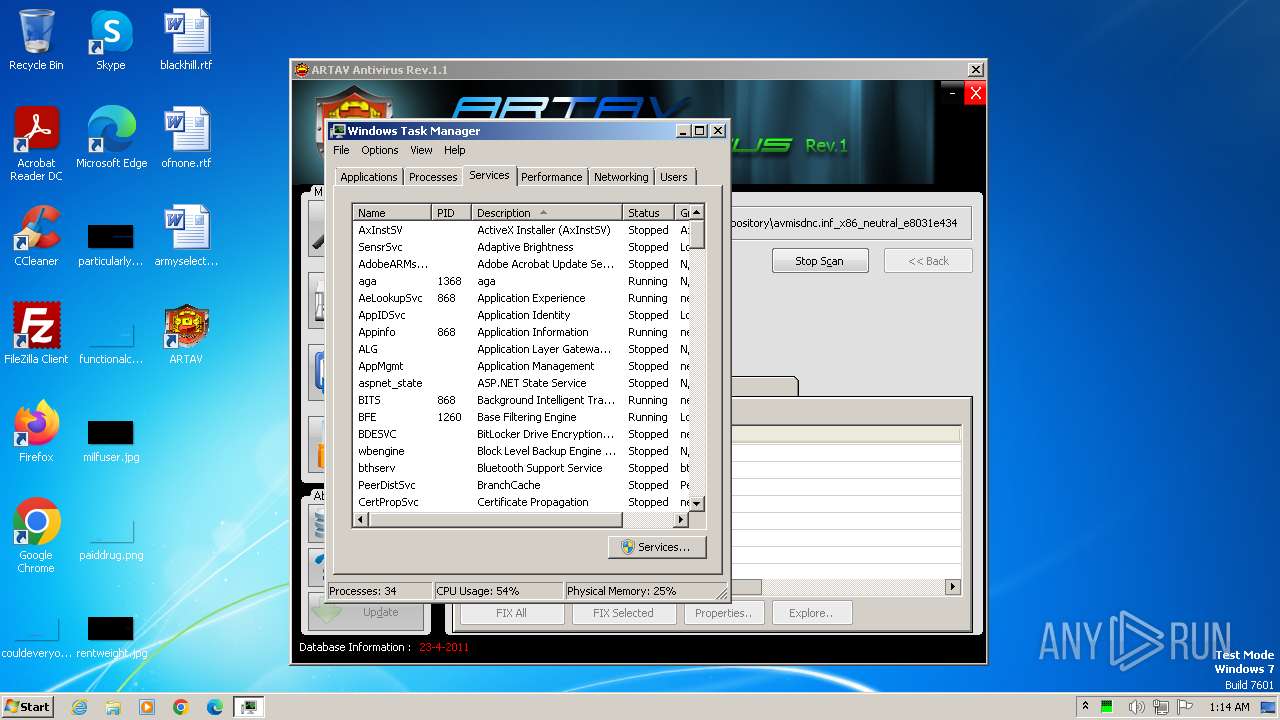Select the BFE Base Filtering Engine row
The width and height of the screenshot is (1280, 720).
point(522,417)
